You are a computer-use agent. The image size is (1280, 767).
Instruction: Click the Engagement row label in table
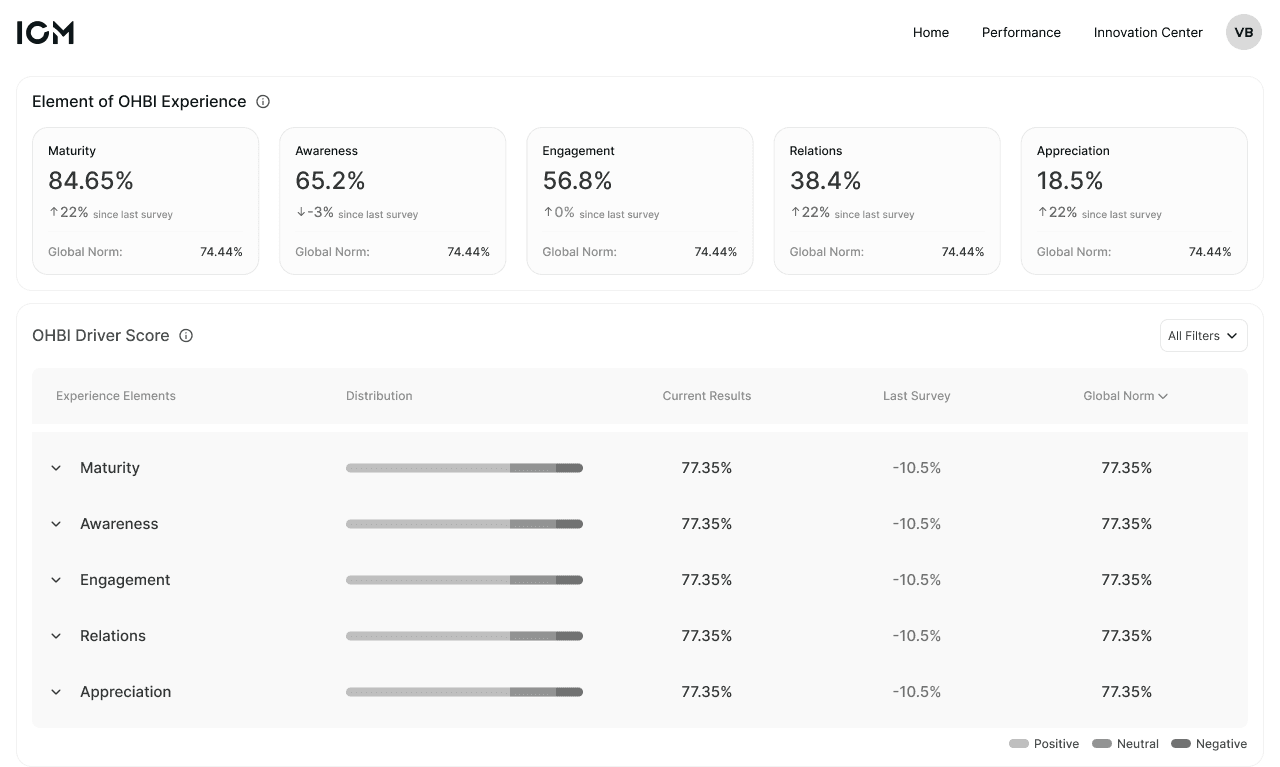125,580
